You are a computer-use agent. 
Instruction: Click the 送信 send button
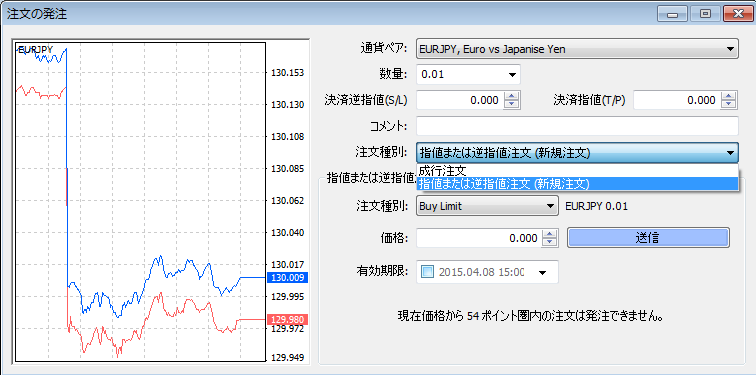pyautogui.click(x=648, y=238)
